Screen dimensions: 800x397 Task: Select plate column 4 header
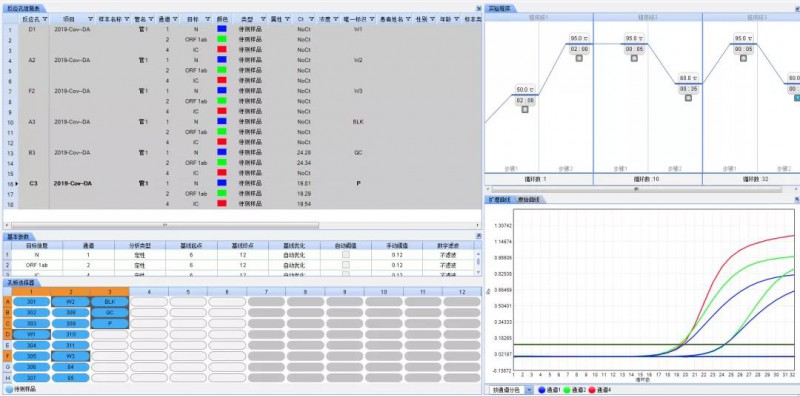click(148, 291)
